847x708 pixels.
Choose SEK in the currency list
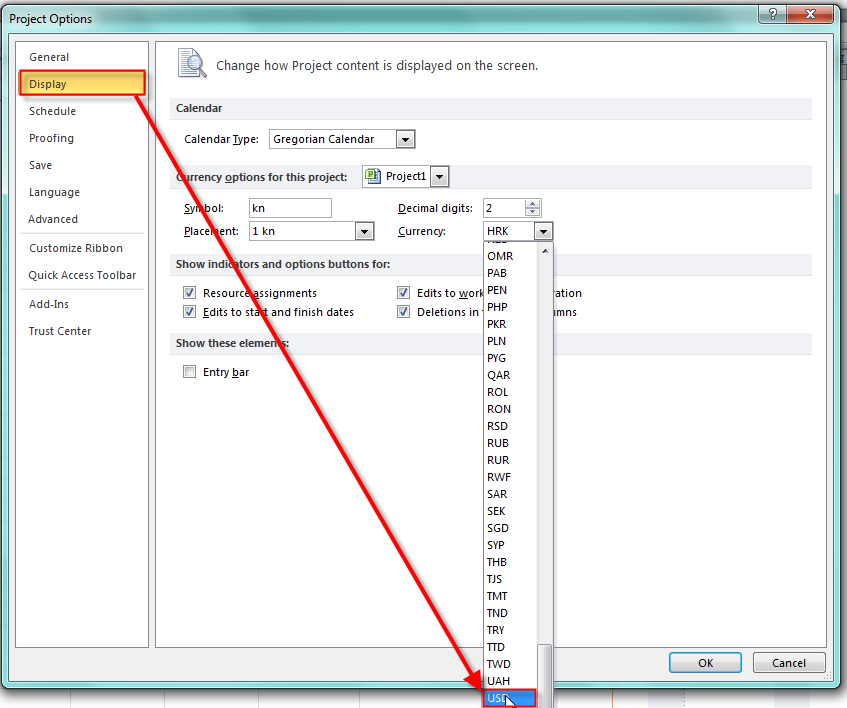click(497, 511)
